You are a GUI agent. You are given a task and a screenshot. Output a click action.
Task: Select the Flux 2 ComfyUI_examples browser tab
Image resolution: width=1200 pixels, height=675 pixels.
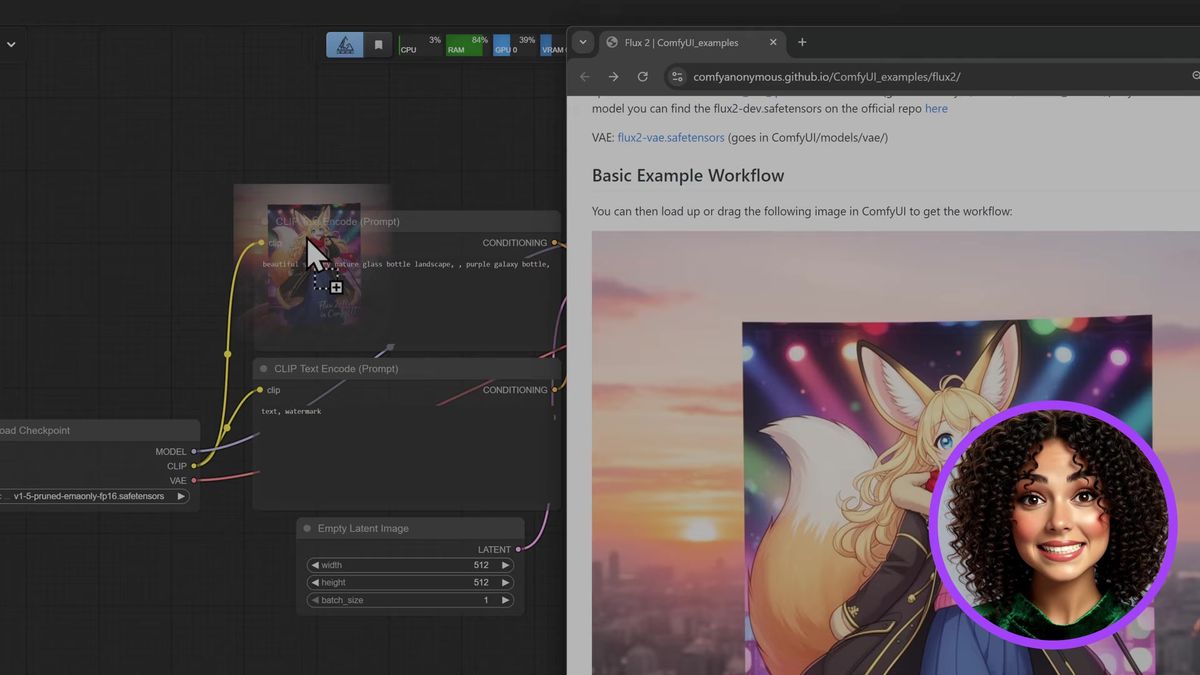691,42
